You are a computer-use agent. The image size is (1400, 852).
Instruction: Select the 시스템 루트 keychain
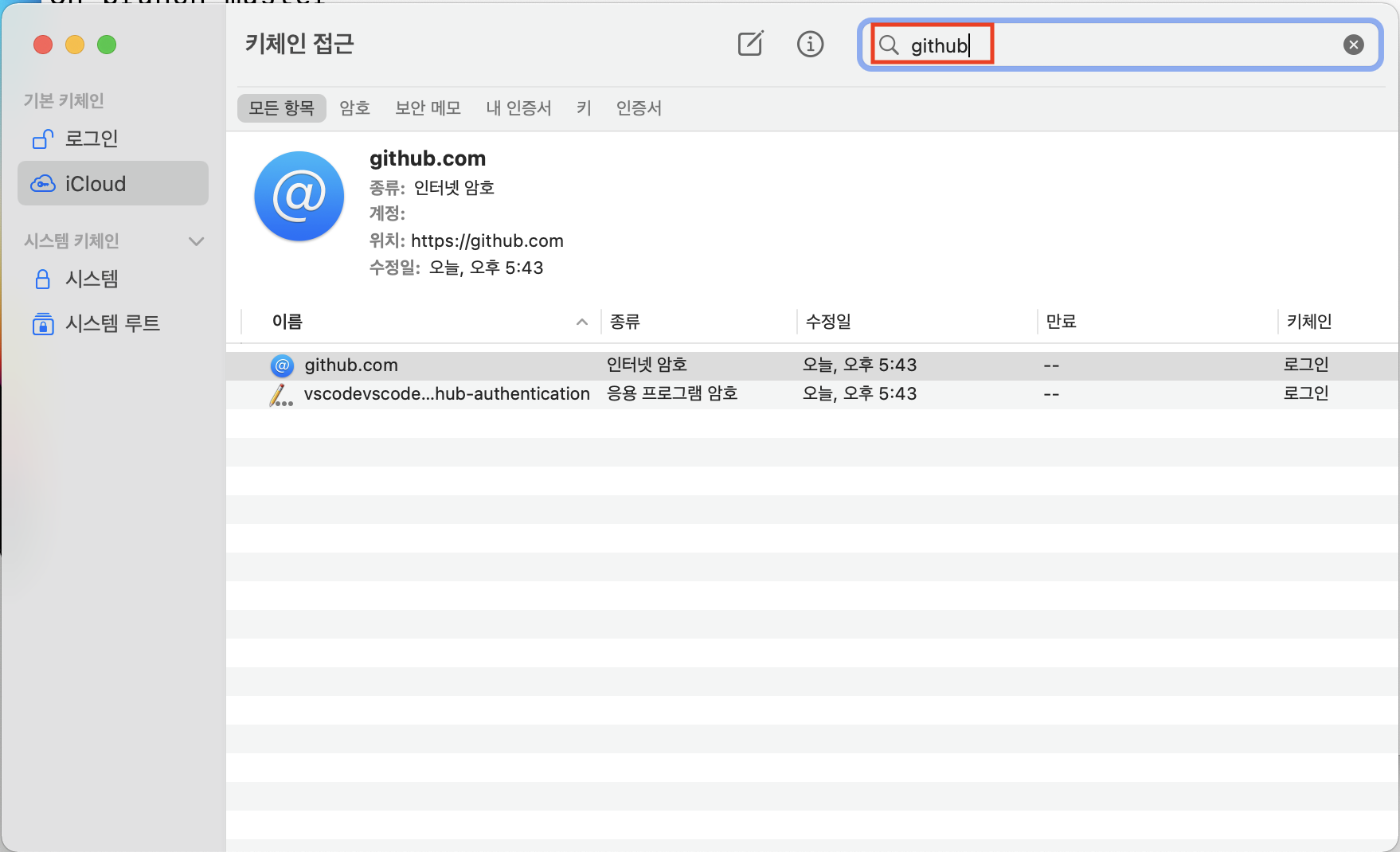click(113, 323)
